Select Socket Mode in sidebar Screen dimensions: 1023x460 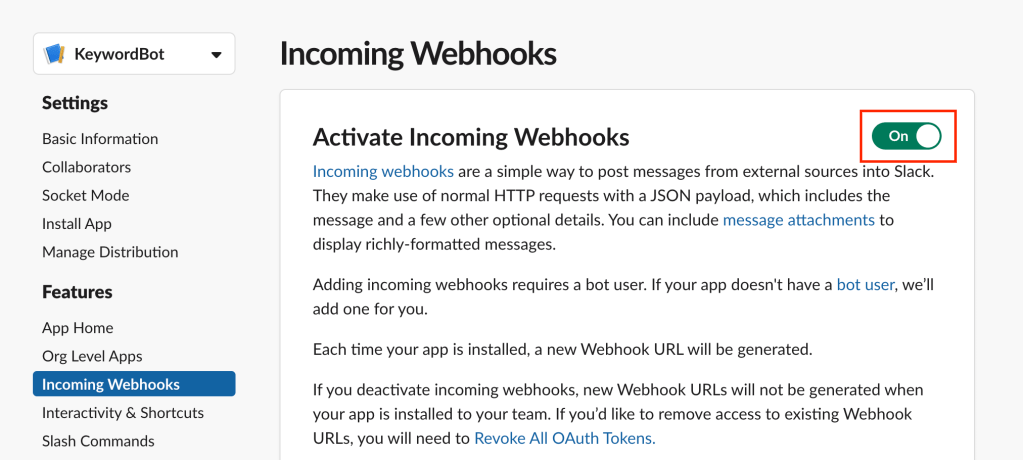(x=85, y=195)
